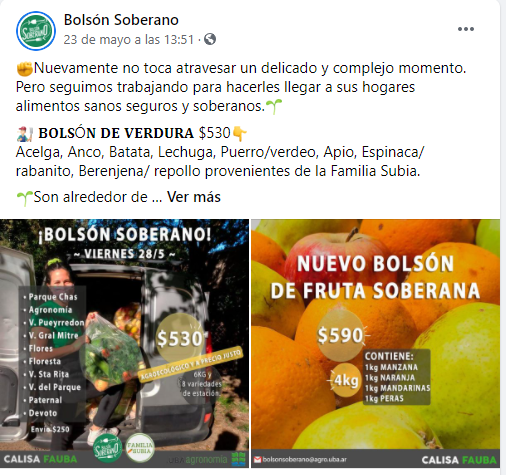Click the public audience globe icon
Viewport: 506px width, 475px height.
210,39
